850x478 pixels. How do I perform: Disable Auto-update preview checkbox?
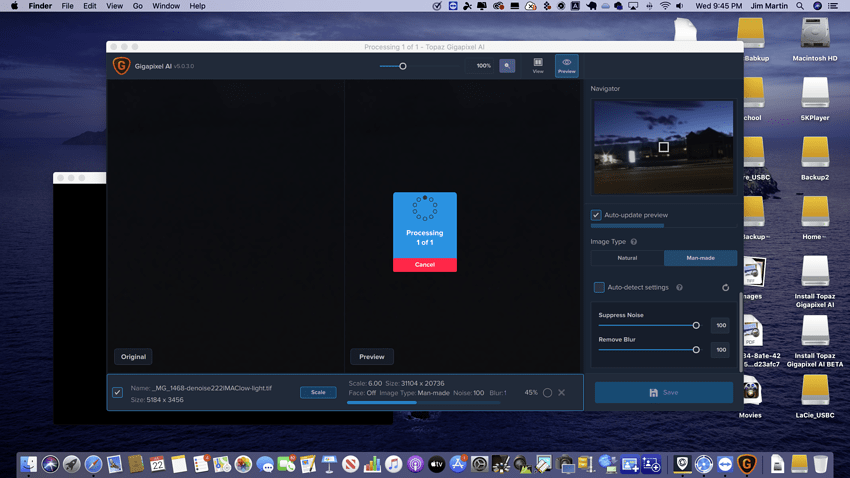click(596, 215)
